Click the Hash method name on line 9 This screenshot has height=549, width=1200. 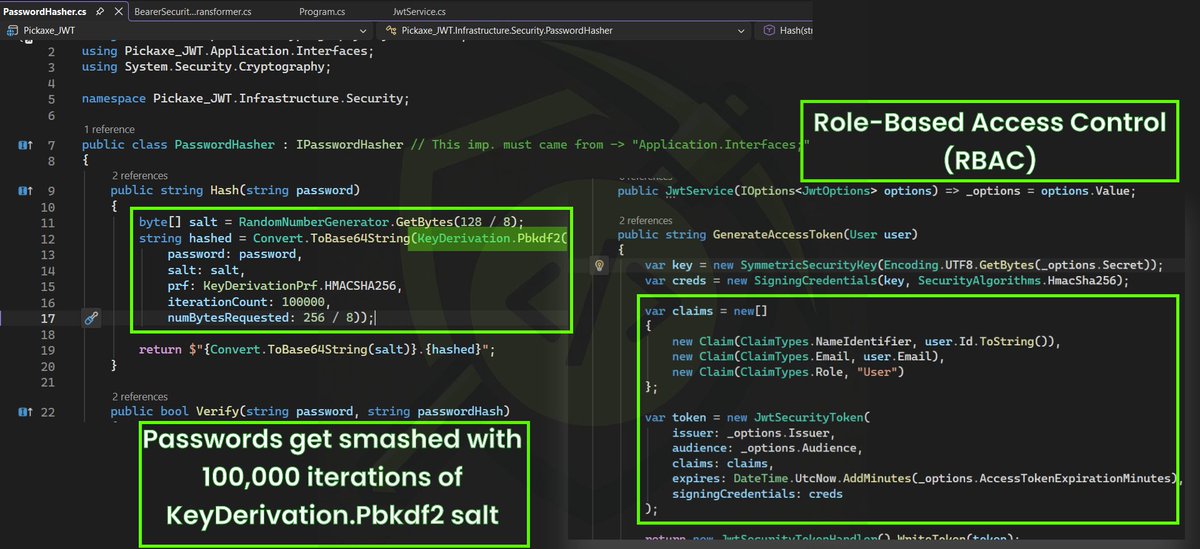tap(224, 190)
